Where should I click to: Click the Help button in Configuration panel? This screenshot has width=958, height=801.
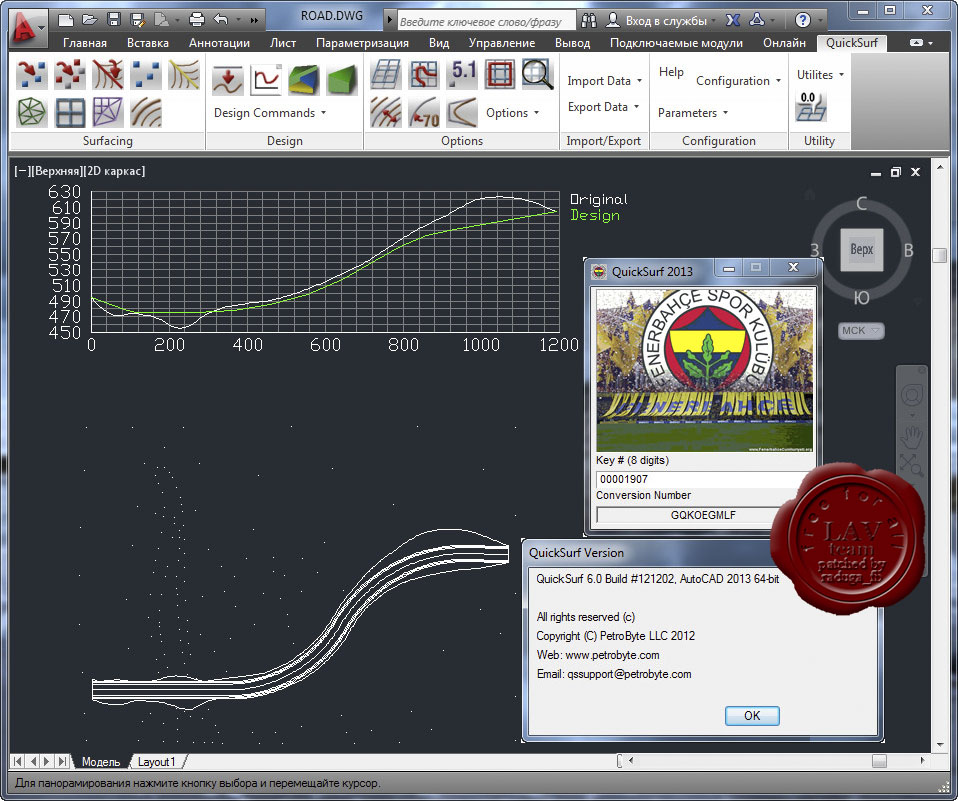[671, 72]
